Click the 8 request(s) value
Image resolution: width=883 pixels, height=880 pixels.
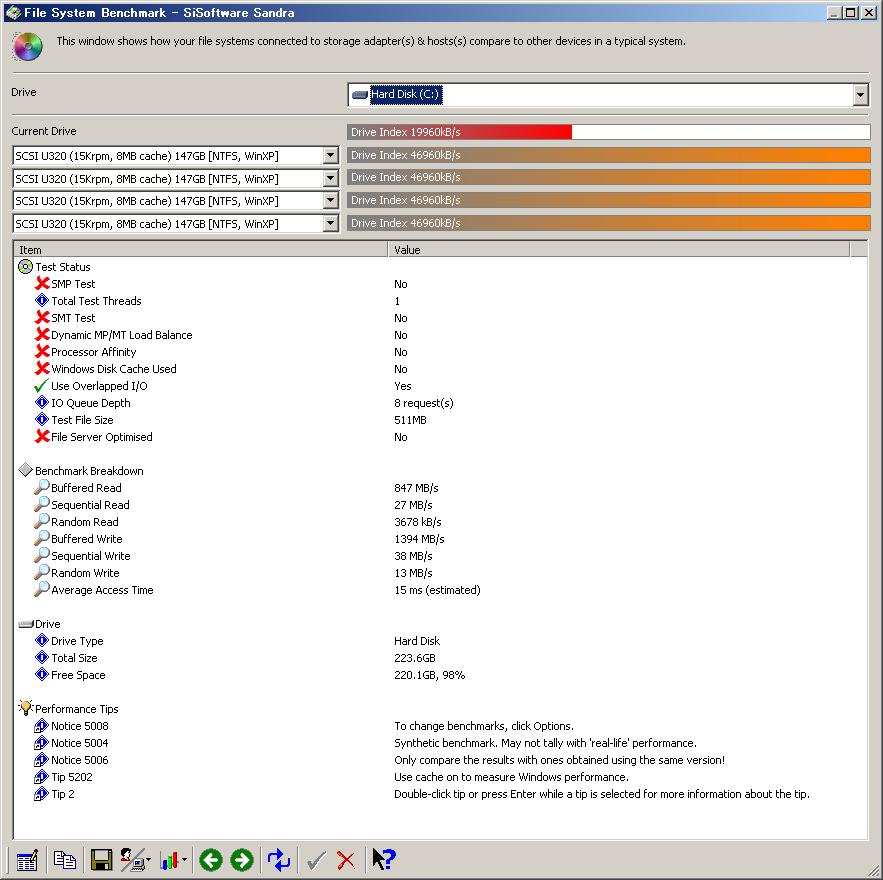(x=423, y=403)
